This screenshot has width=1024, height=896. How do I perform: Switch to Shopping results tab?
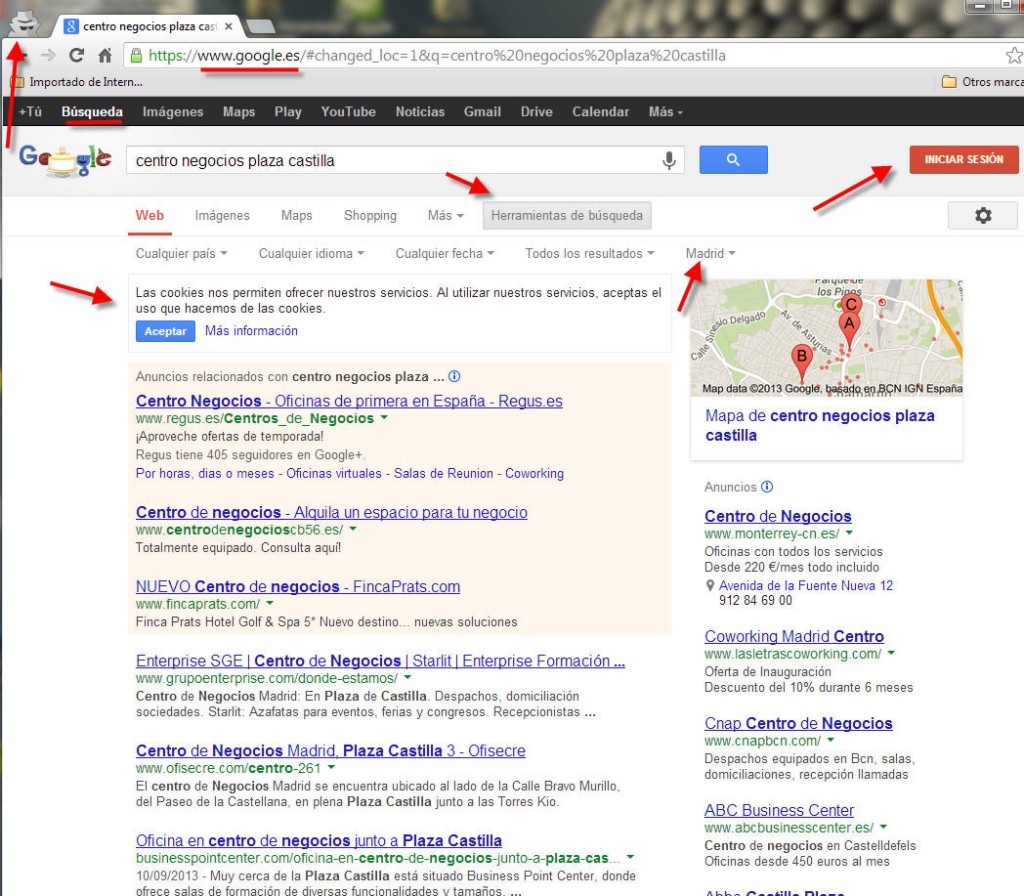point(370,216)
